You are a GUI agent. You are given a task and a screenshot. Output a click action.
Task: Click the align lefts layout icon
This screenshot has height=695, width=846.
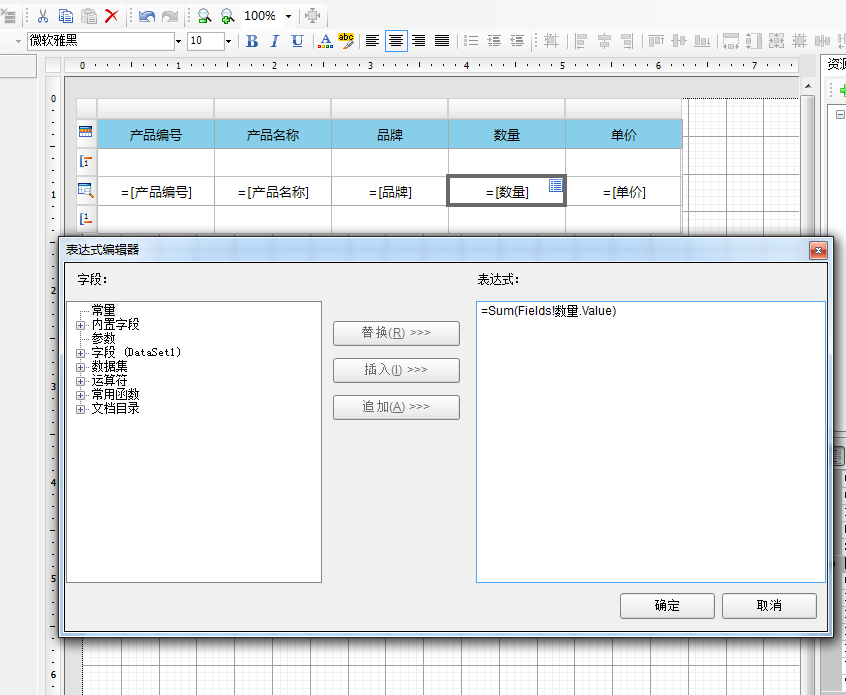[581, 41]
